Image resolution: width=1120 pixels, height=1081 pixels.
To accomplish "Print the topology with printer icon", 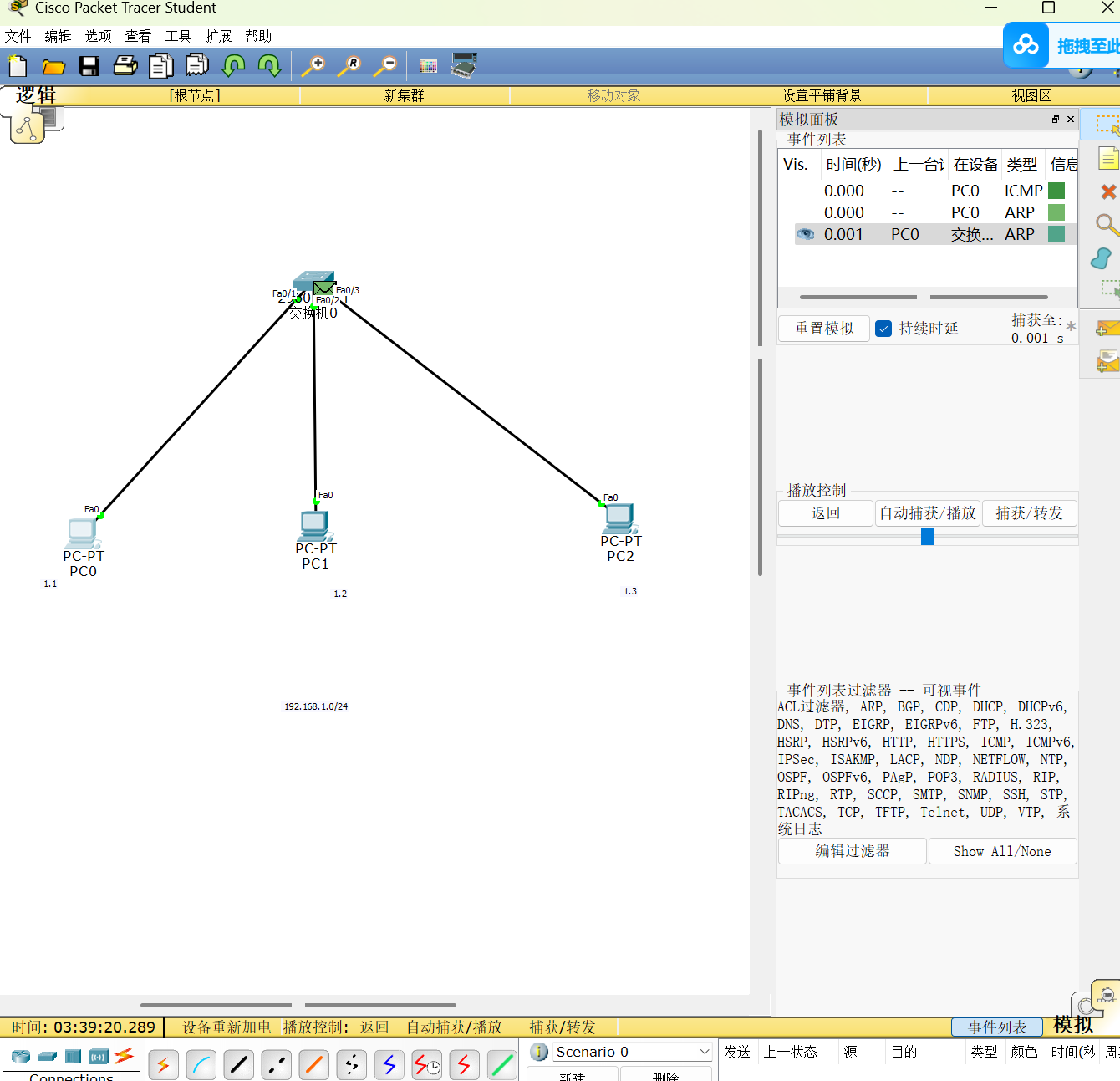I will [x=125, y=66].
